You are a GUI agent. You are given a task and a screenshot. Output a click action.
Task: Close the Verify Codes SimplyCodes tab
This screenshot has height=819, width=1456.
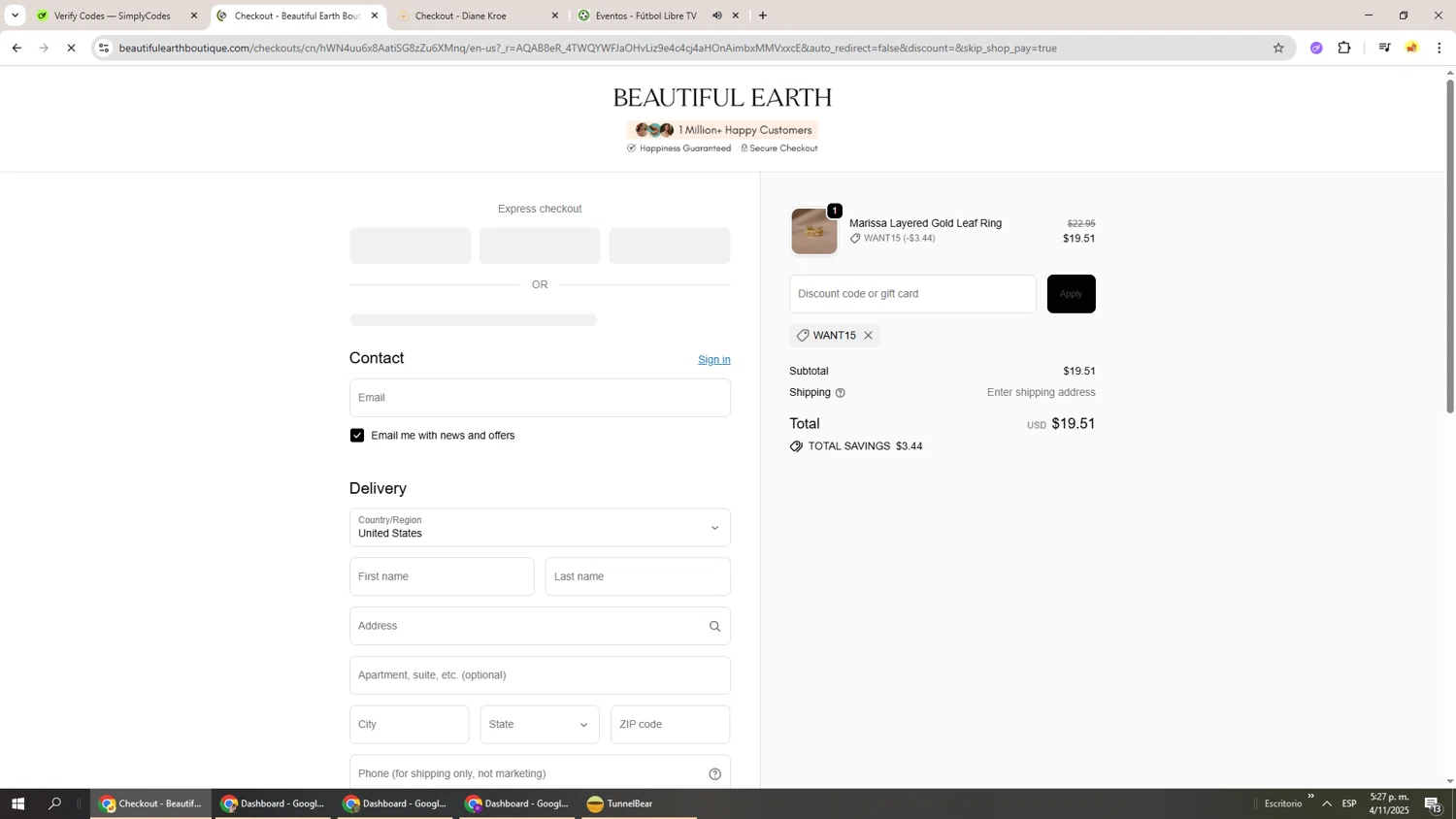[x=194, y=16]
